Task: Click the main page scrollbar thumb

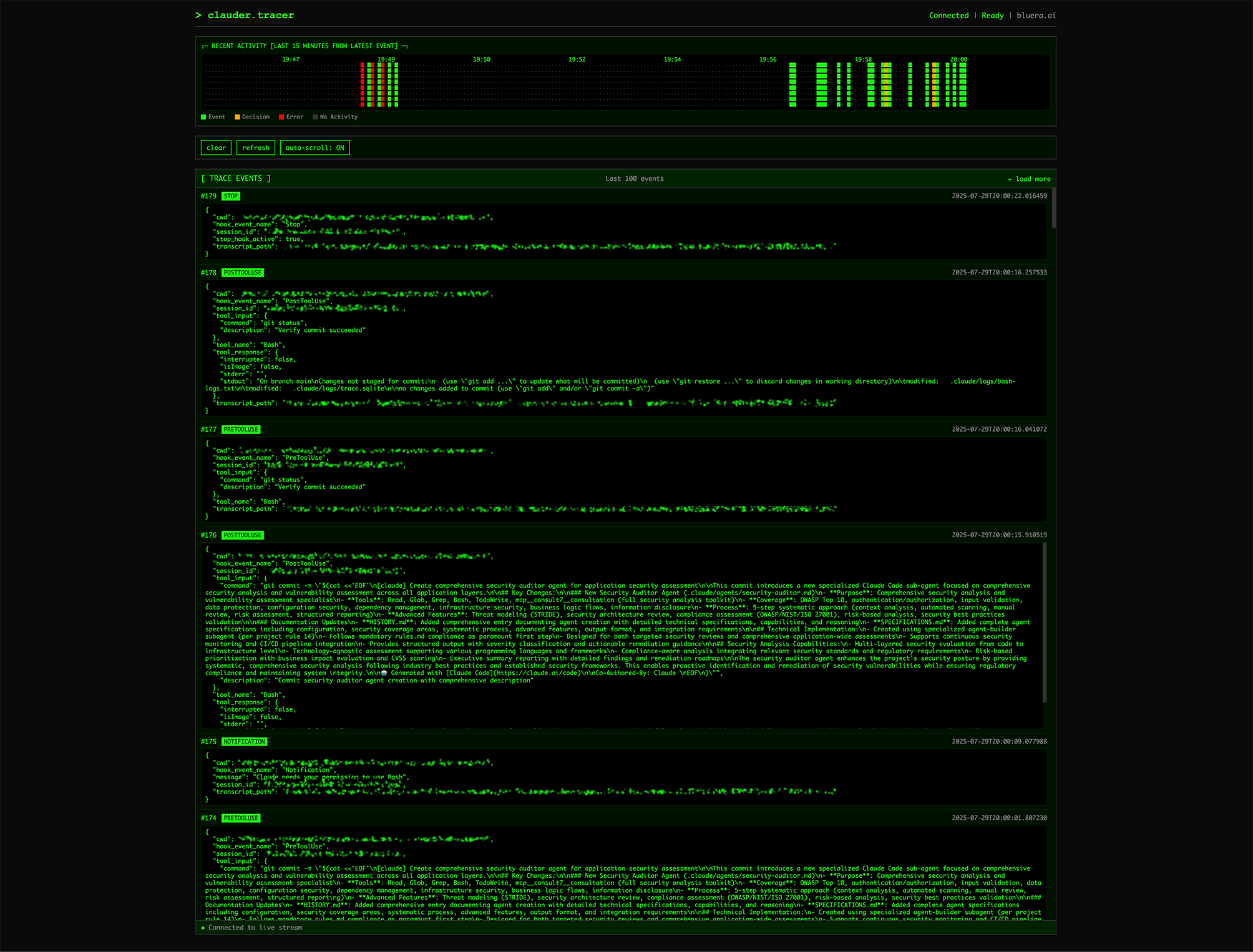Action: click(x=1053, y=208)
